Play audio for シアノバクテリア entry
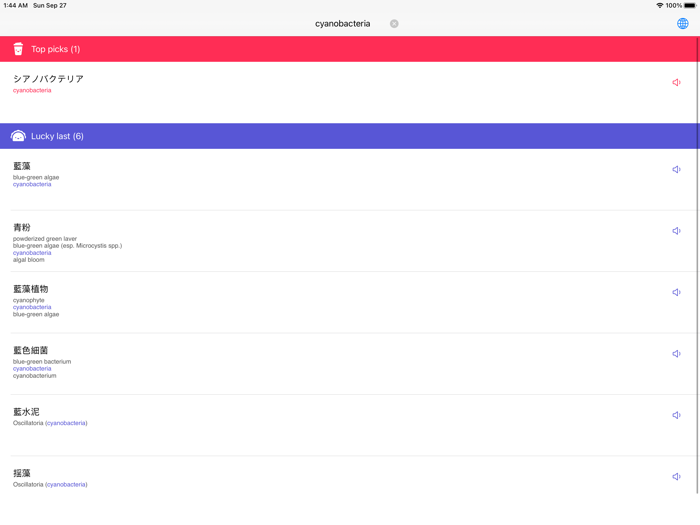This screenshot has width=700, height=525. pos(676,82)
